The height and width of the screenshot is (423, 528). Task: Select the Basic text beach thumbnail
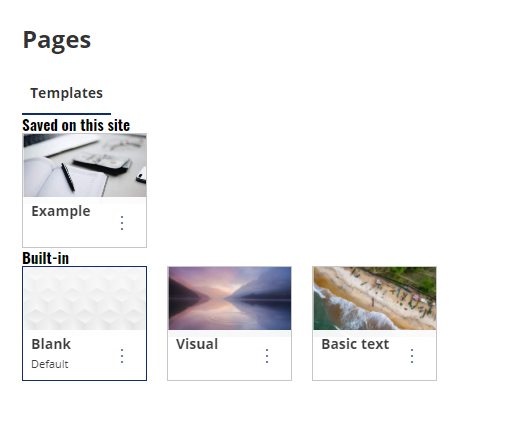[x=374, y=298]
